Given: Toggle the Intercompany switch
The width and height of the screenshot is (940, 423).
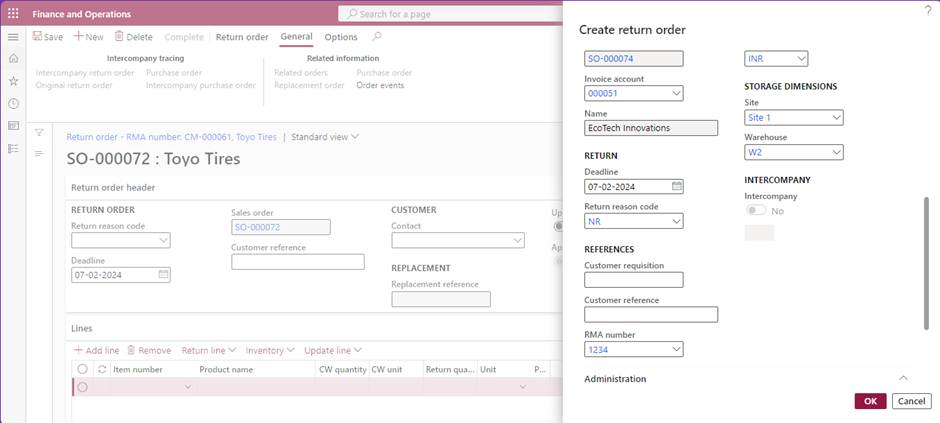Looking at the screenshot, I should click(x=756, y=211).
